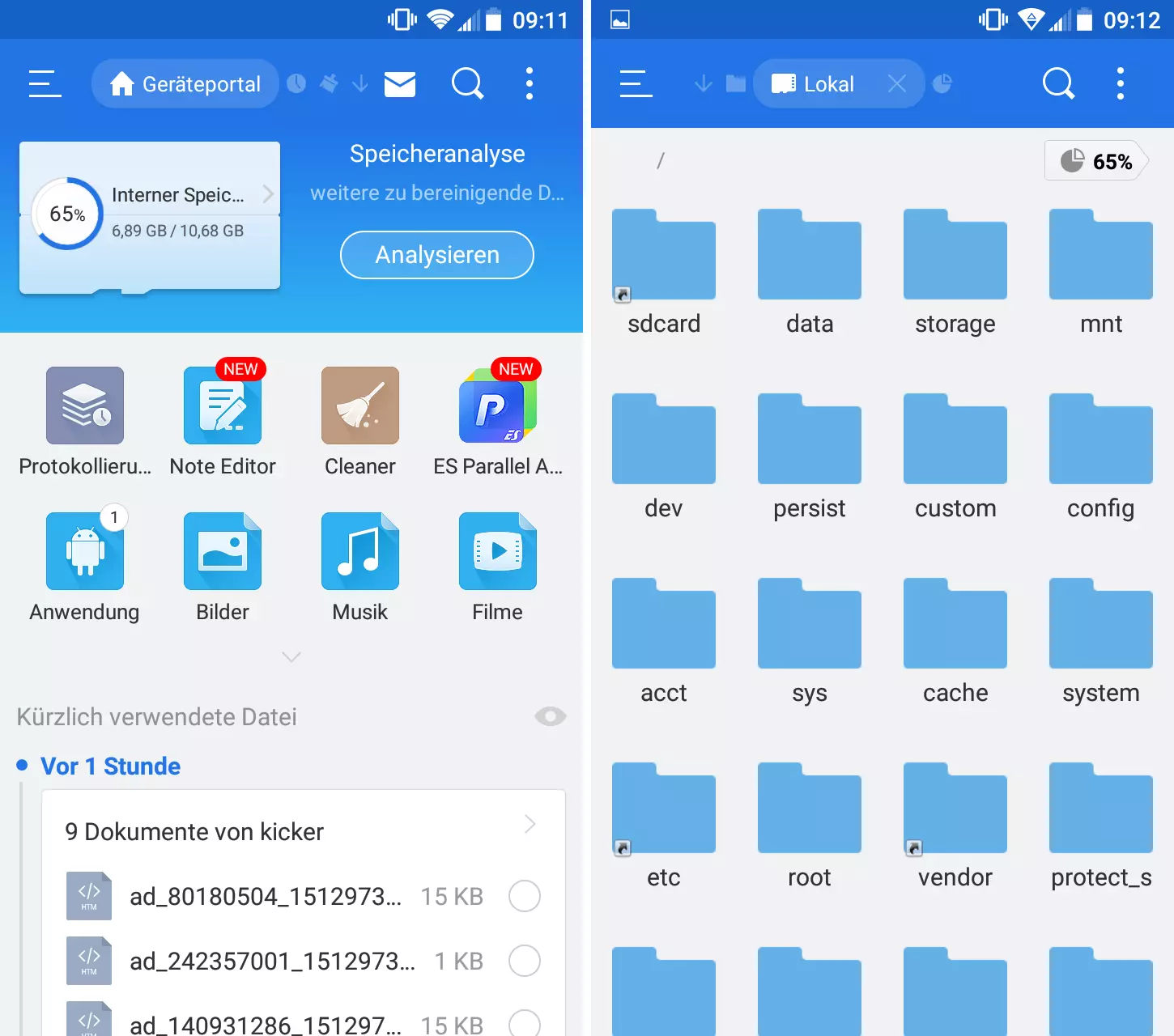This screenshot has width=1174, height=1036.
Task: Open the Anwendung apps icon
Action: pyautogui.click(x=85, y=551)
